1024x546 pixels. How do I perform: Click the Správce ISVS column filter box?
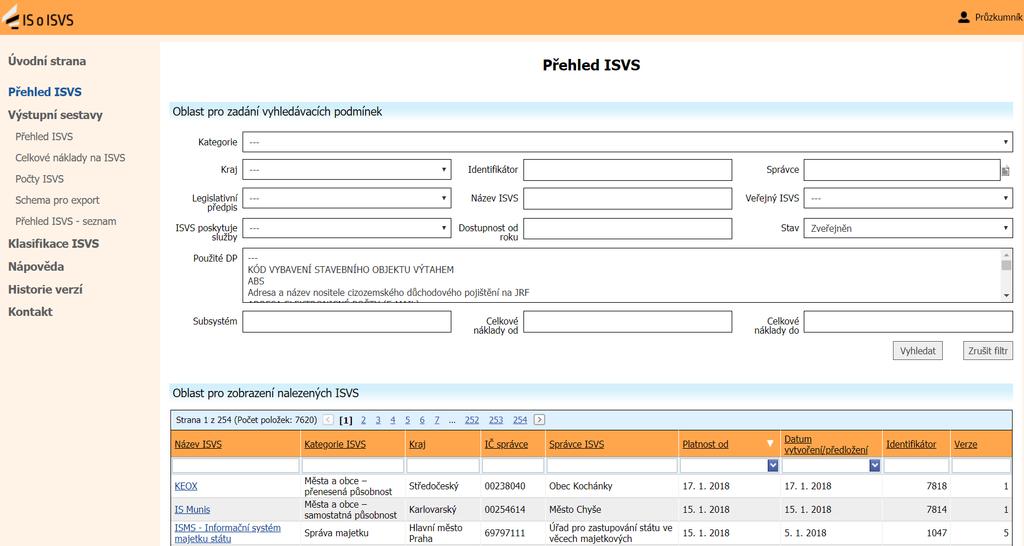coord(612,465)
